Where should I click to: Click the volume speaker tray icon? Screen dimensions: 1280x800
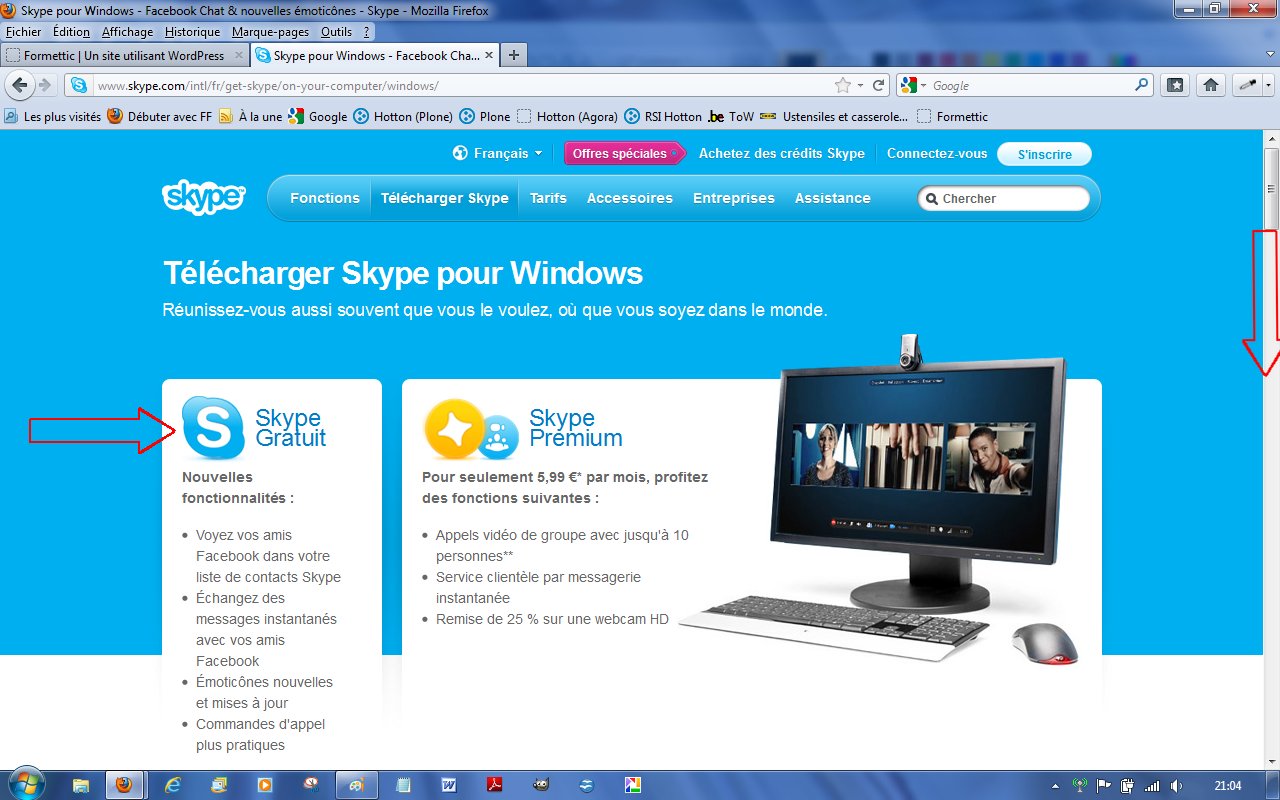1176,785
